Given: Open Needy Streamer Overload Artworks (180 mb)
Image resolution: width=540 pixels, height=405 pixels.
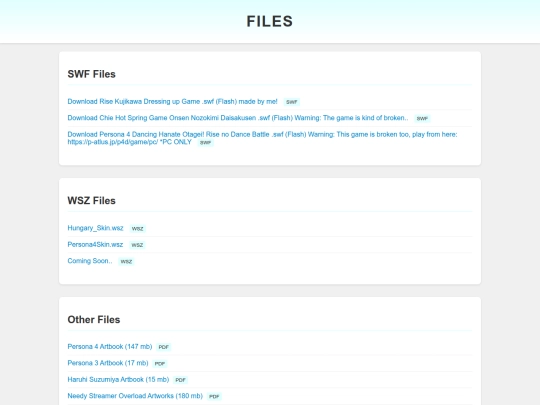Looking at the screenshot, I should tap(135, 396).
